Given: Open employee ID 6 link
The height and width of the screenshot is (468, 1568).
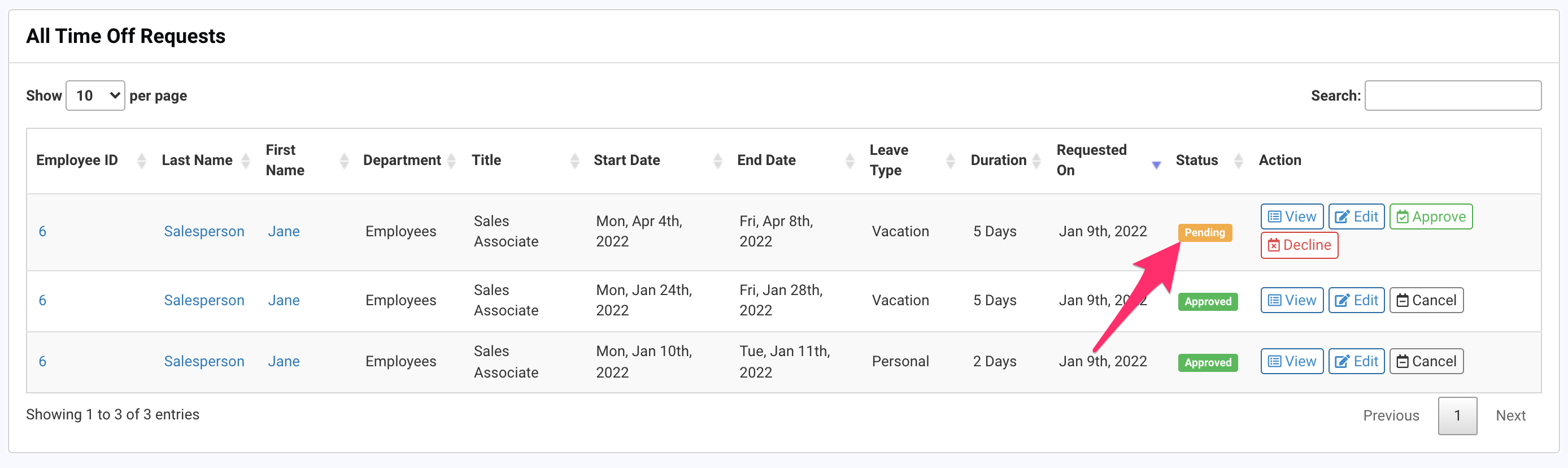Looking at the screenshot, I should pyautogui.click(x=42, y=231).
